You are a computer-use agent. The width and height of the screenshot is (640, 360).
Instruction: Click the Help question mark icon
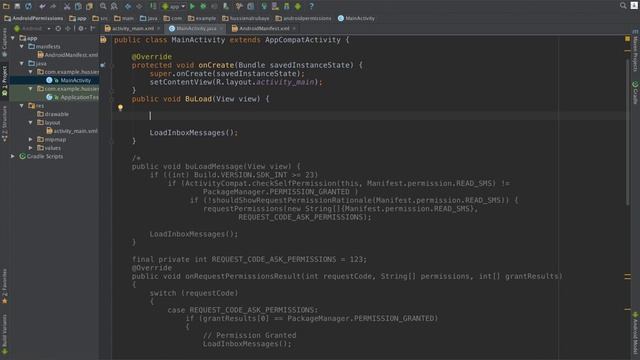311,6
